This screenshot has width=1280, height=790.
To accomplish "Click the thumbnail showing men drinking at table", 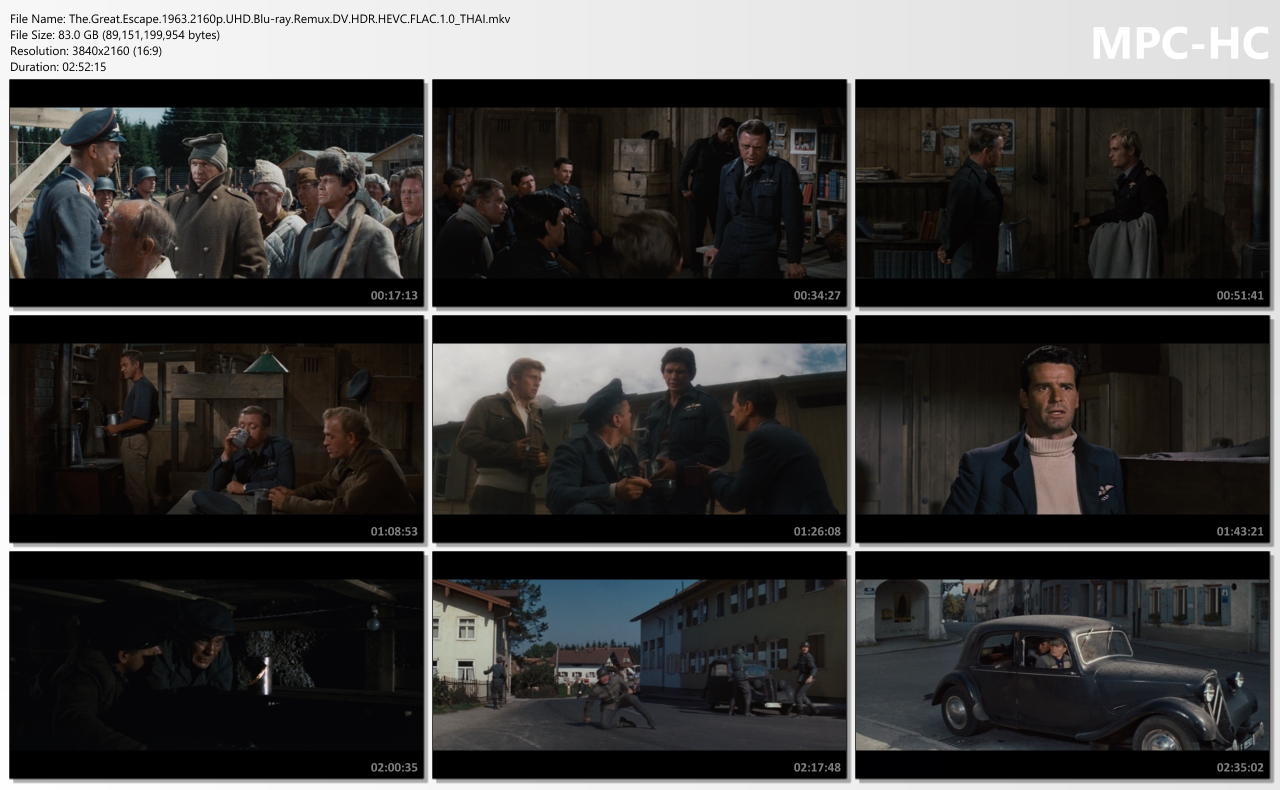I will tap(216, 428).
